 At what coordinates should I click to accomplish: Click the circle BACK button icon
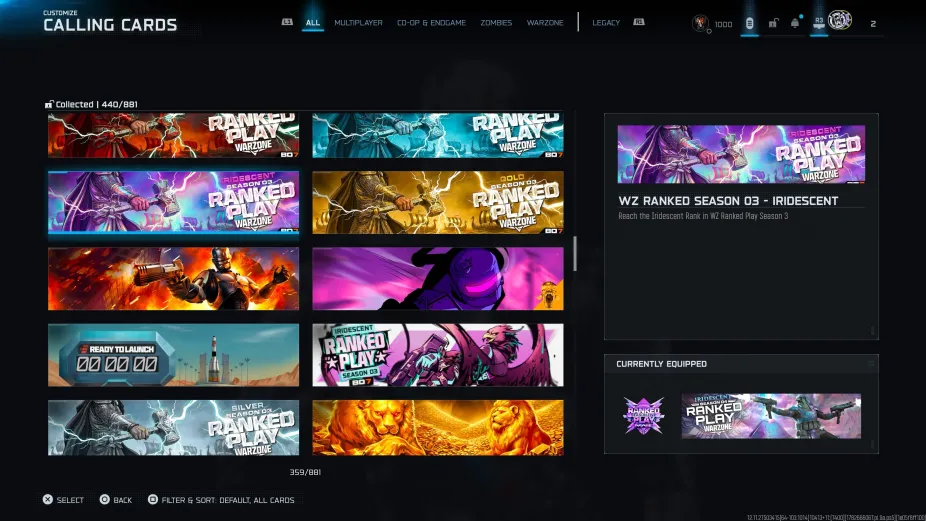[x=105, y=500]
